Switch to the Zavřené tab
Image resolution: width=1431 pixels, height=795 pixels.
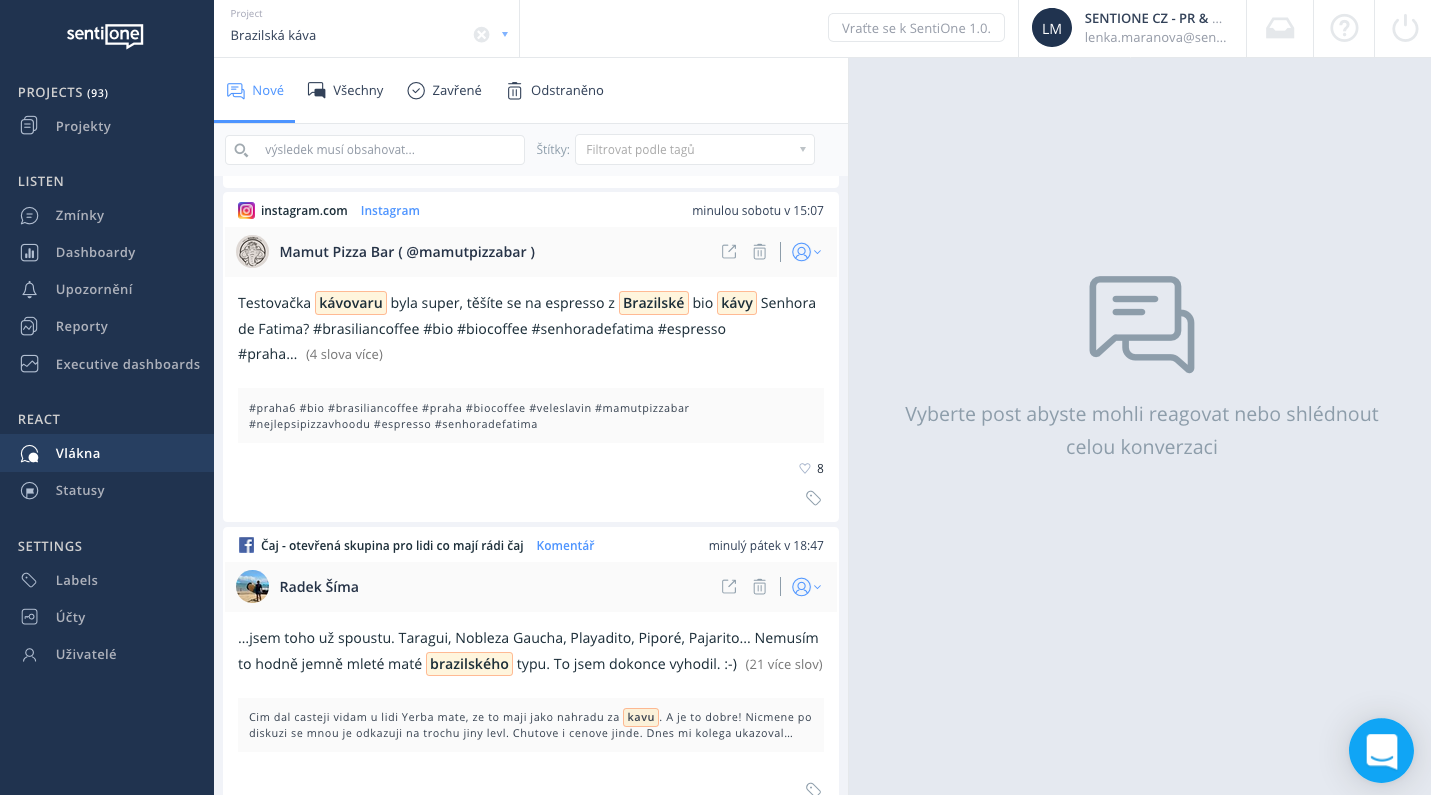[445, 91]
